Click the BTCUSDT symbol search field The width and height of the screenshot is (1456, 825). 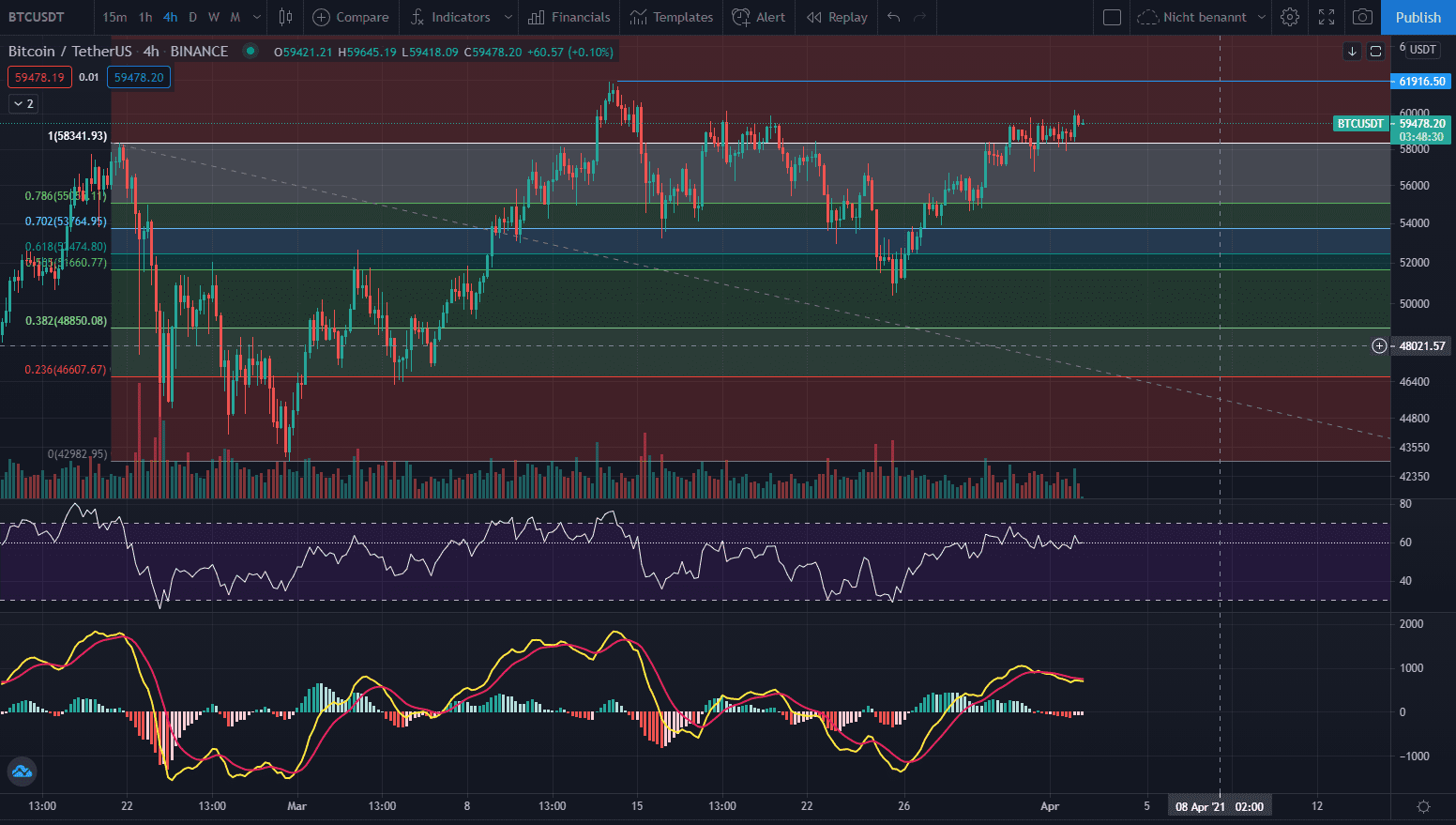pos(38,17)
